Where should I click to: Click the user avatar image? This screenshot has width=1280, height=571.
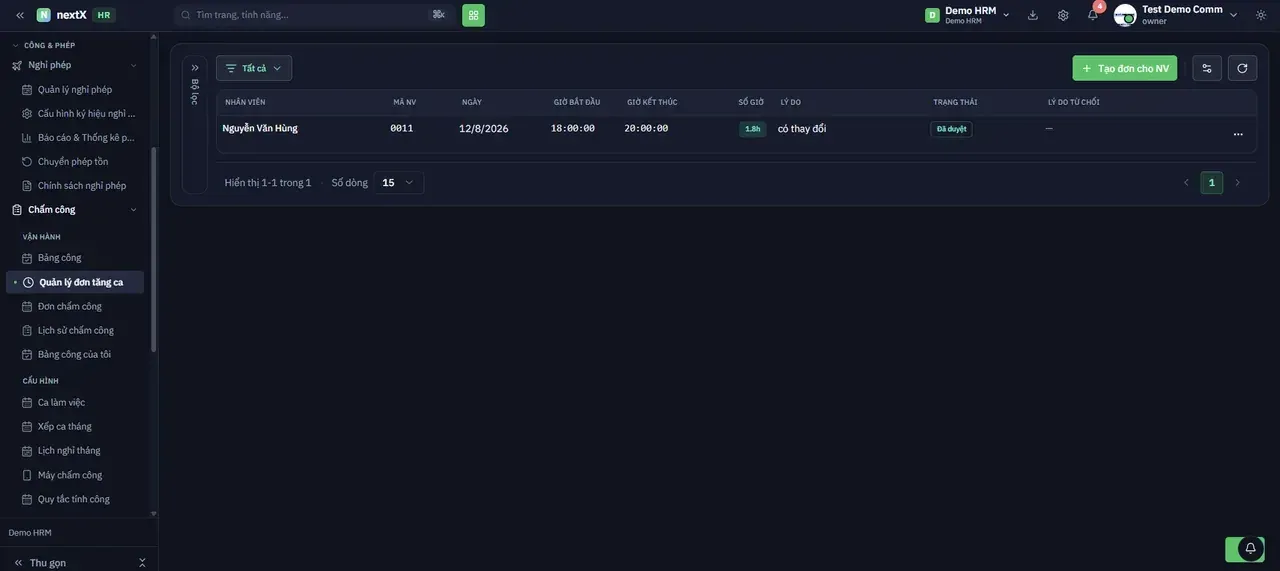click(1125, 15)
